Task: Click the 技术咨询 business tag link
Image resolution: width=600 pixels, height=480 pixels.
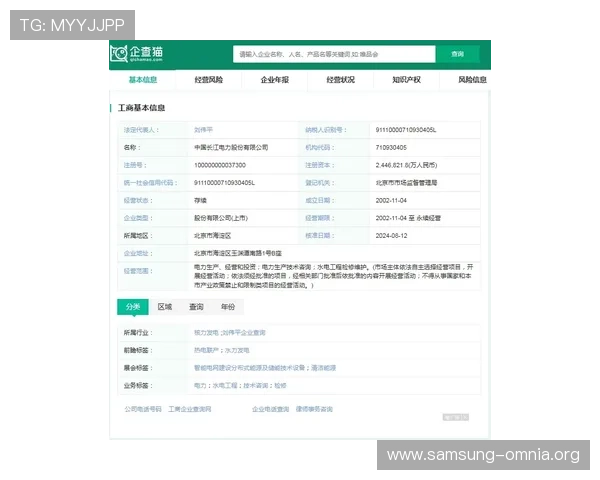Action: 256,385
